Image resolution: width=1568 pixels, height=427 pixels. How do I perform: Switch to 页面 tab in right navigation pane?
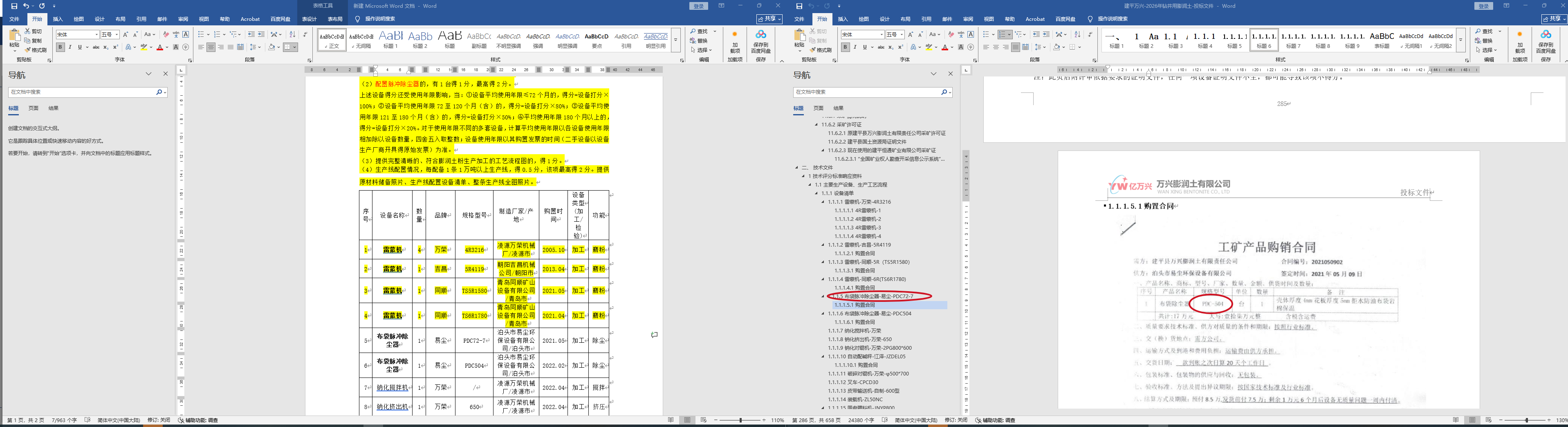pos(819,108)
